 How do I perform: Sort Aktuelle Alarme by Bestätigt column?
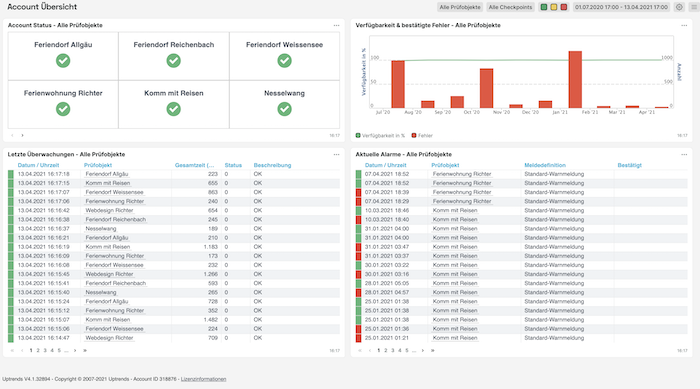[x=629, y=165]
